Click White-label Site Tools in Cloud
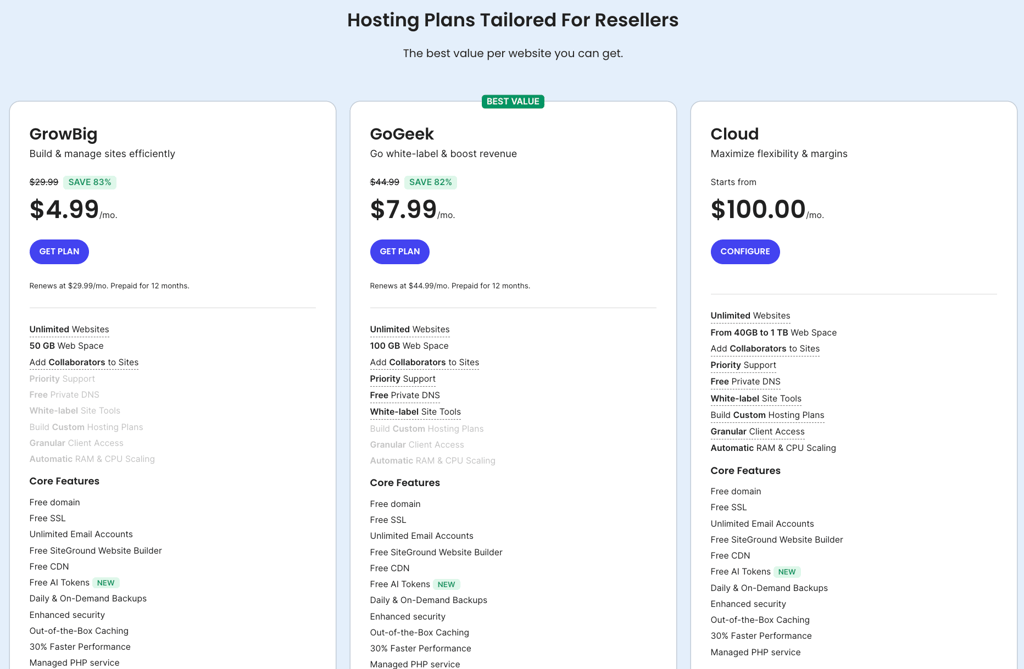 [x=756, y=399]
